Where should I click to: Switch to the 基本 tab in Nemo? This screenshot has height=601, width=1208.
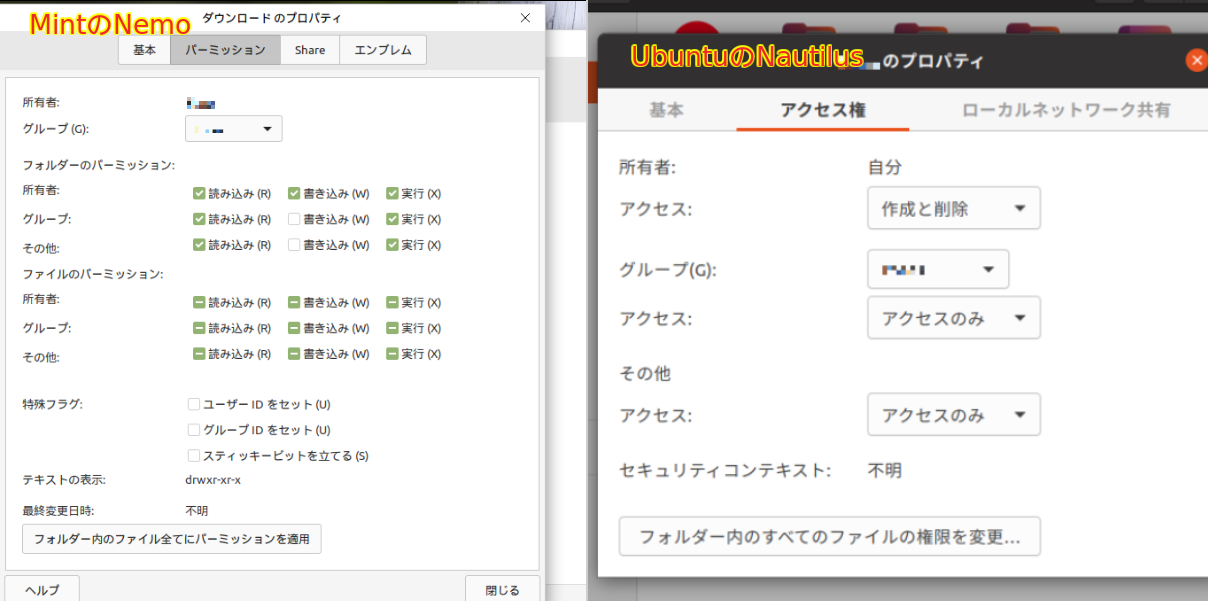pyautogui.click(x=145, y=50)
